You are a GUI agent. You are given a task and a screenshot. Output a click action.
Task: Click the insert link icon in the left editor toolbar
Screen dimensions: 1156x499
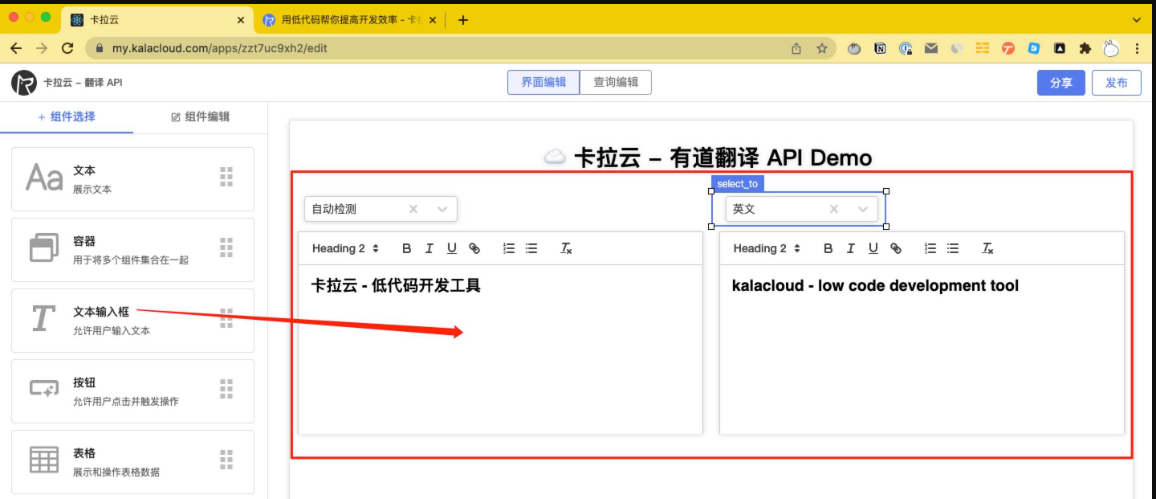(475, 248)
